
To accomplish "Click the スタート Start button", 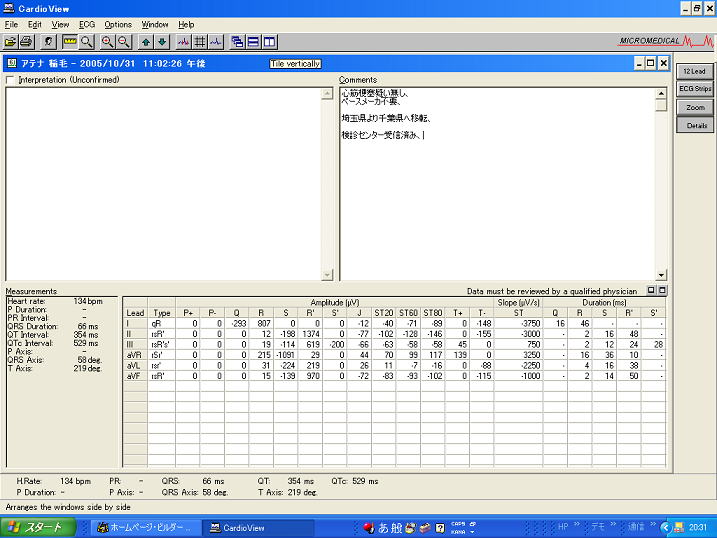I will click(x=37, y=527).
